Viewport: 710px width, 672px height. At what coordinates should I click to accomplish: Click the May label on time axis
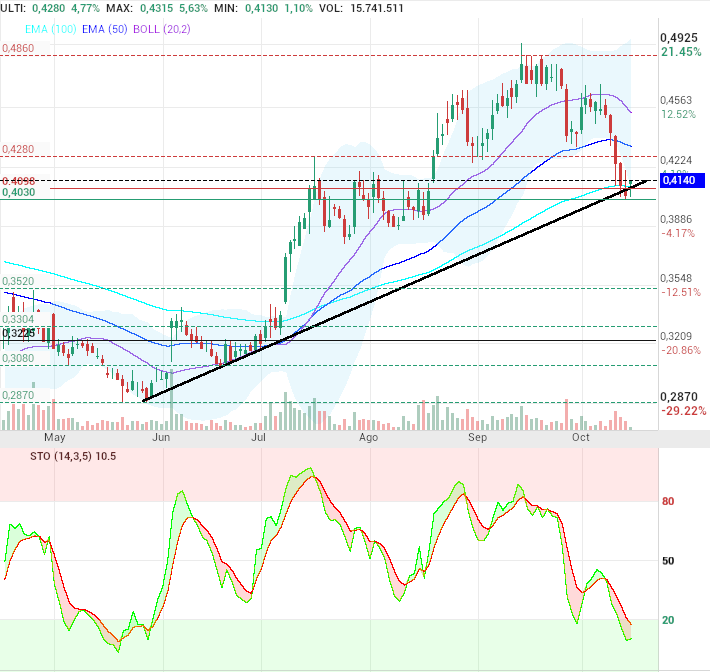coord(54,438)
